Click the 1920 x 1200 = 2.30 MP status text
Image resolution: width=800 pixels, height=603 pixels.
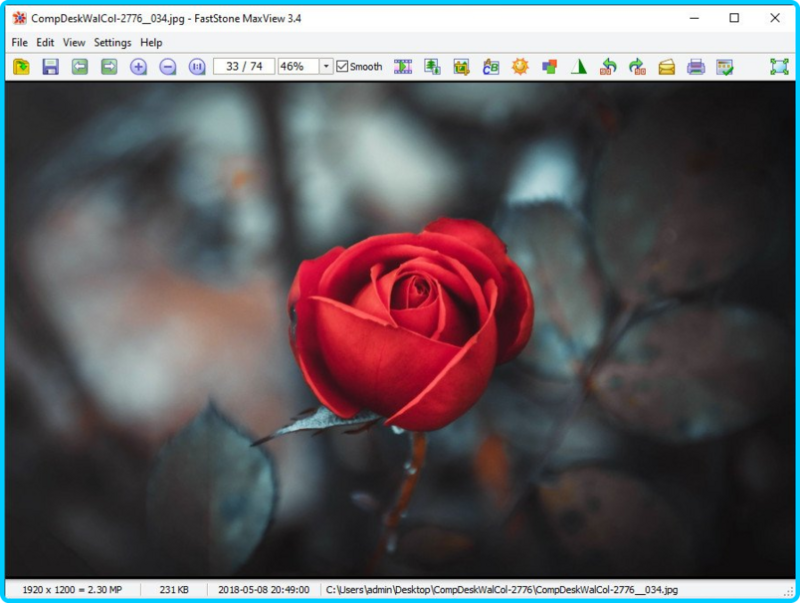72,590
